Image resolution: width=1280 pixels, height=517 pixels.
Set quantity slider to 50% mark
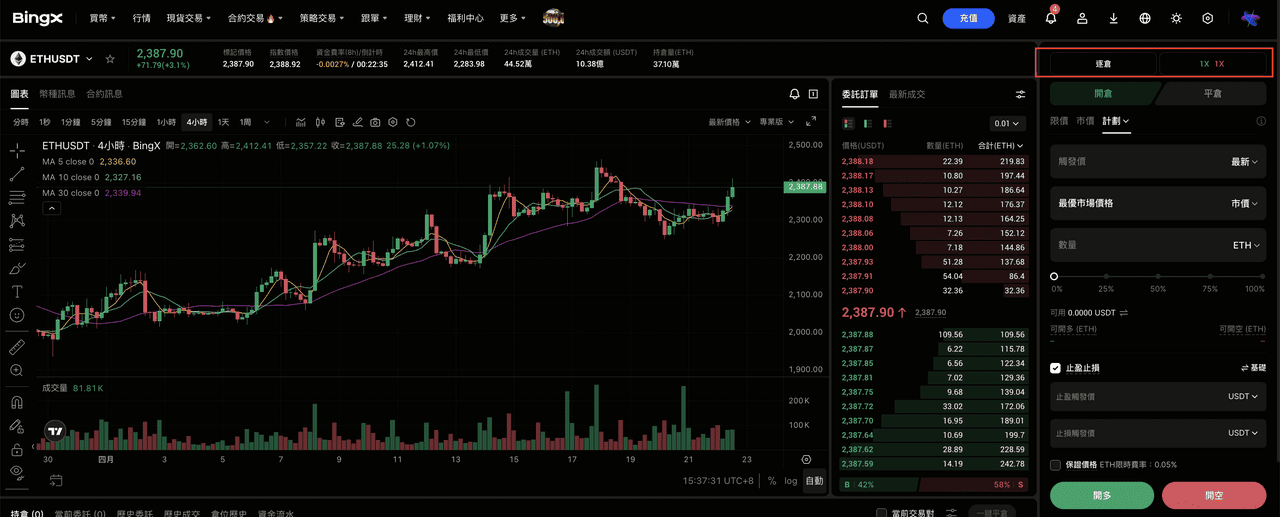point(1158,276)
